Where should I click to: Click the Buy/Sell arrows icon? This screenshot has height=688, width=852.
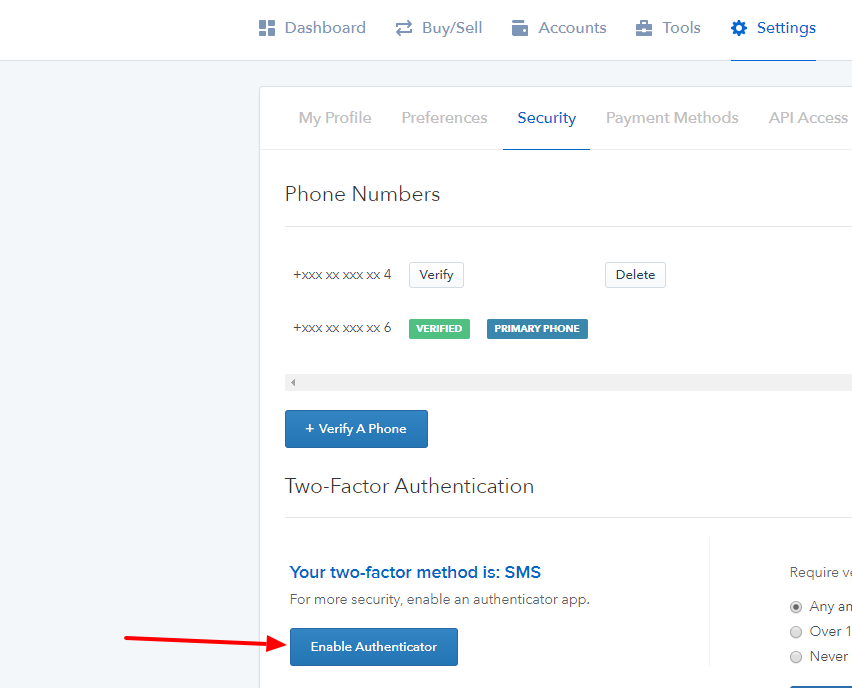(x=404, y=27)
